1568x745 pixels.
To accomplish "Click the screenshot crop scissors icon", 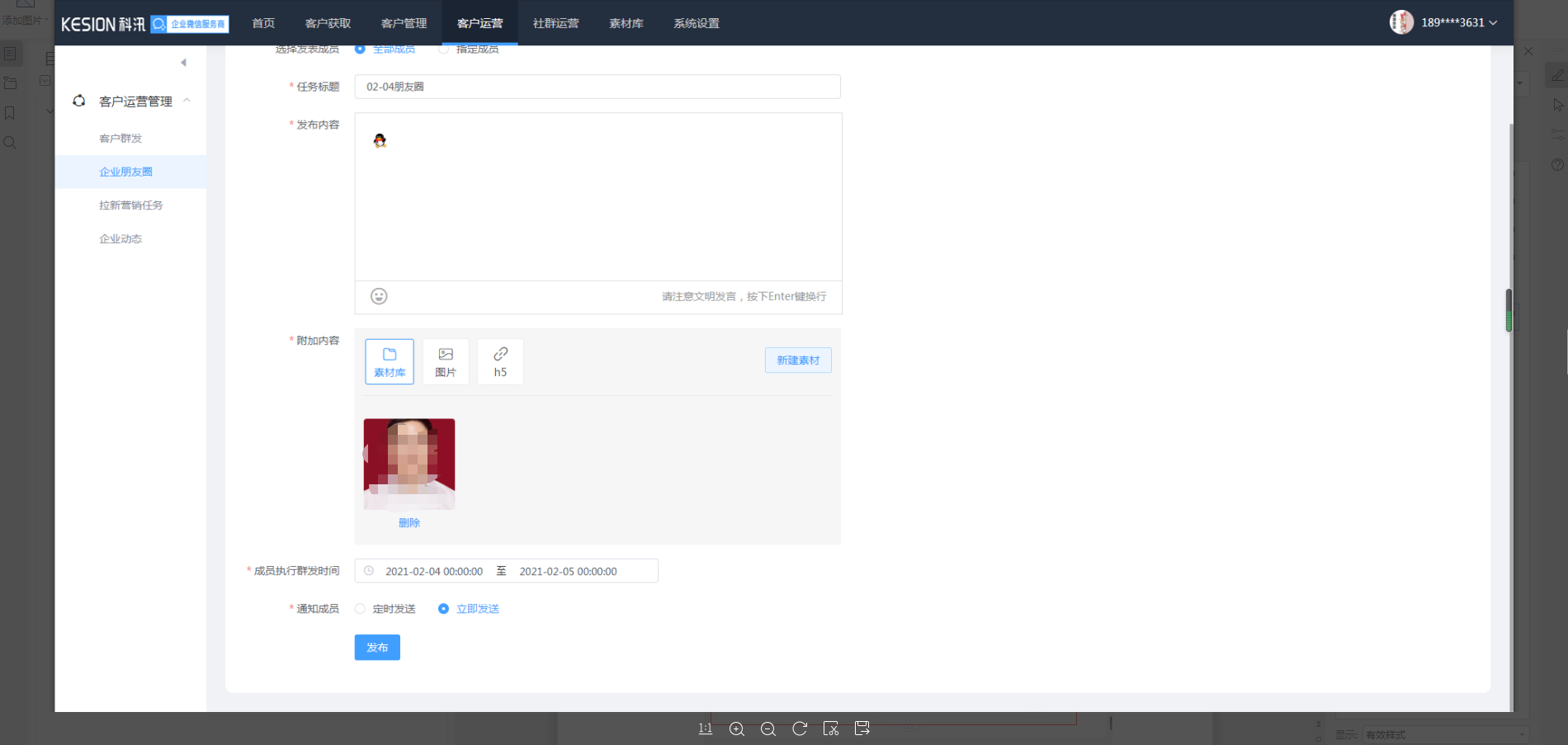I will click(x=831, y=728).
